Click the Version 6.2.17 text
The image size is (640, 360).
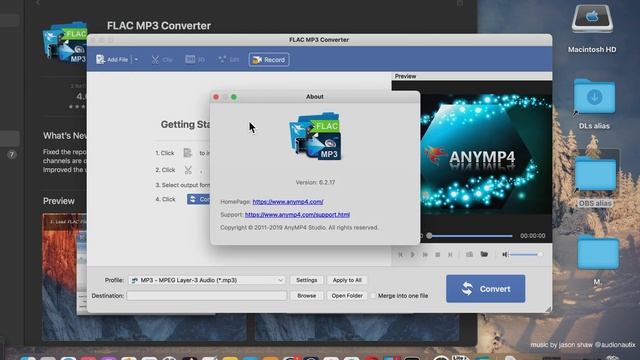pos(315,182)
